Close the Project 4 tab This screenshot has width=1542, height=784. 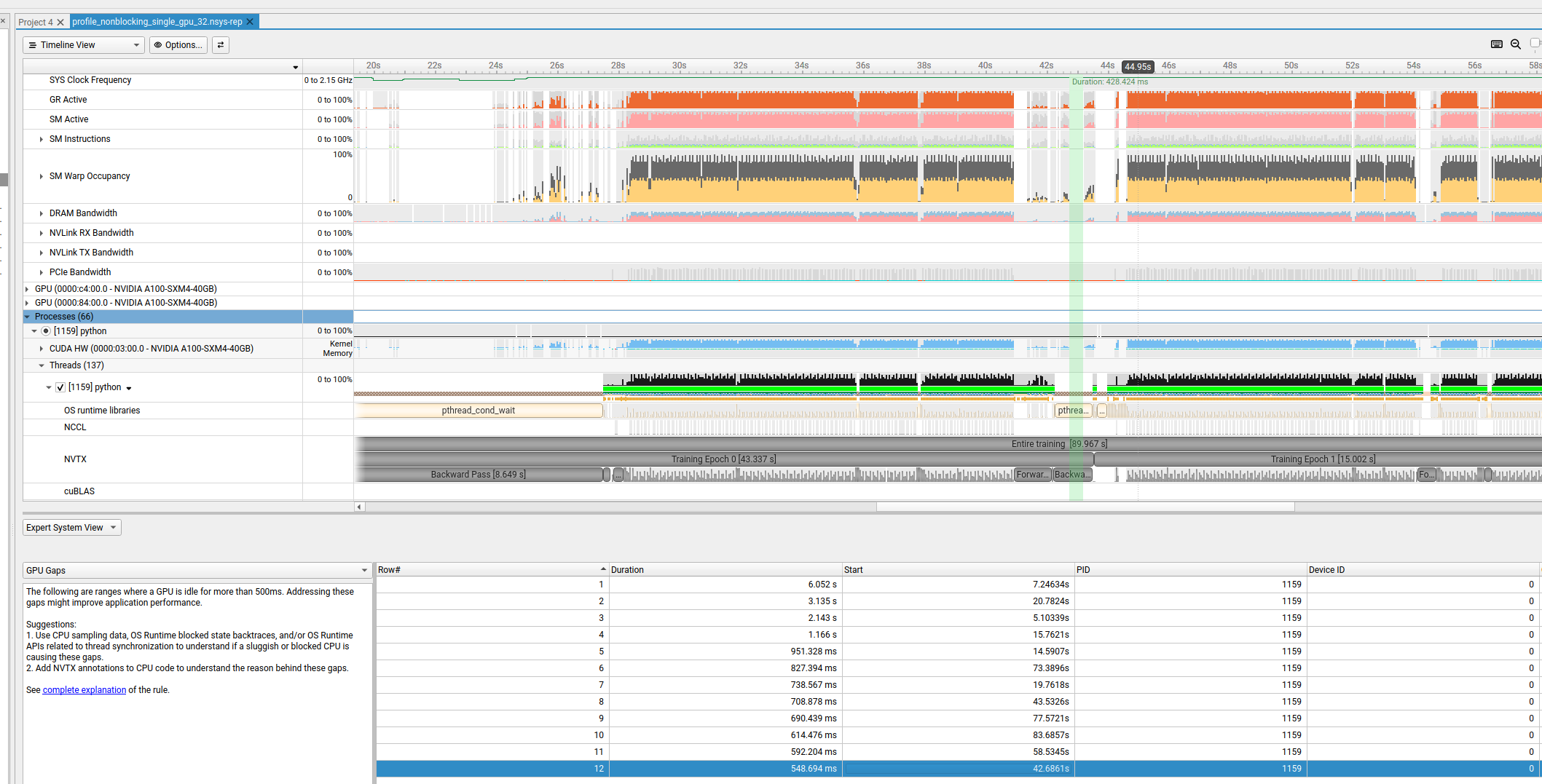point(60,23)
